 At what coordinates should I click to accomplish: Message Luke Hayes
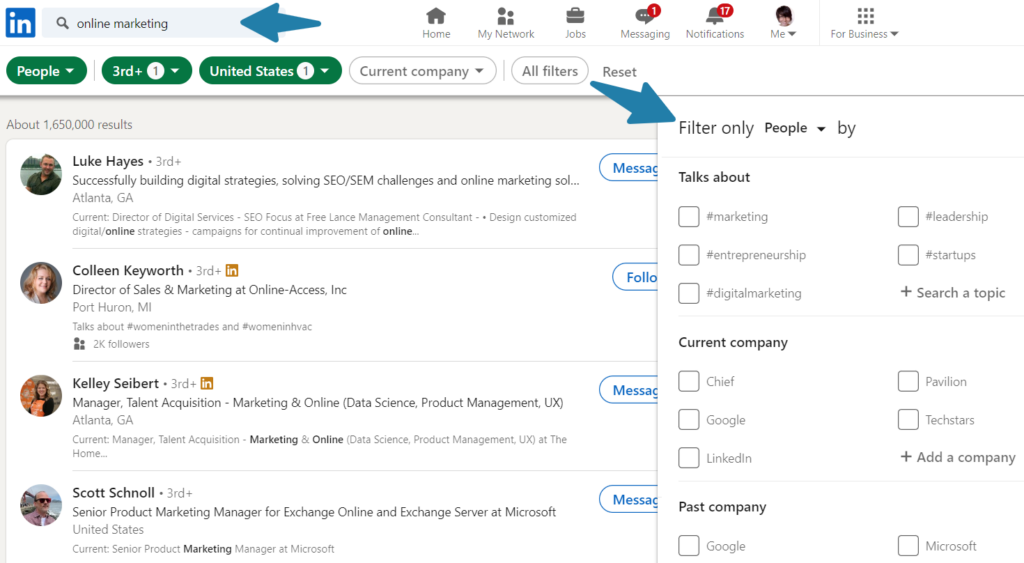pos(629,168)
